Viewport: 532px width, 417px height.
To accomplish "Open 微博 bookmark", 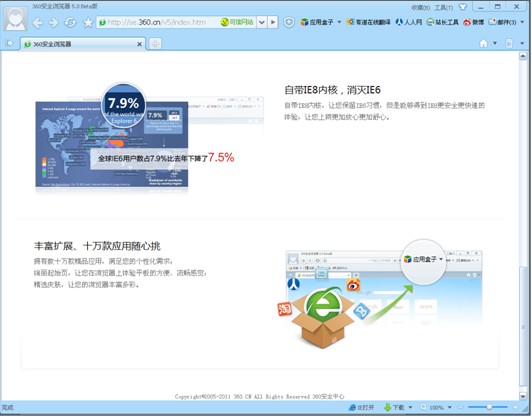I will [474, 22].
